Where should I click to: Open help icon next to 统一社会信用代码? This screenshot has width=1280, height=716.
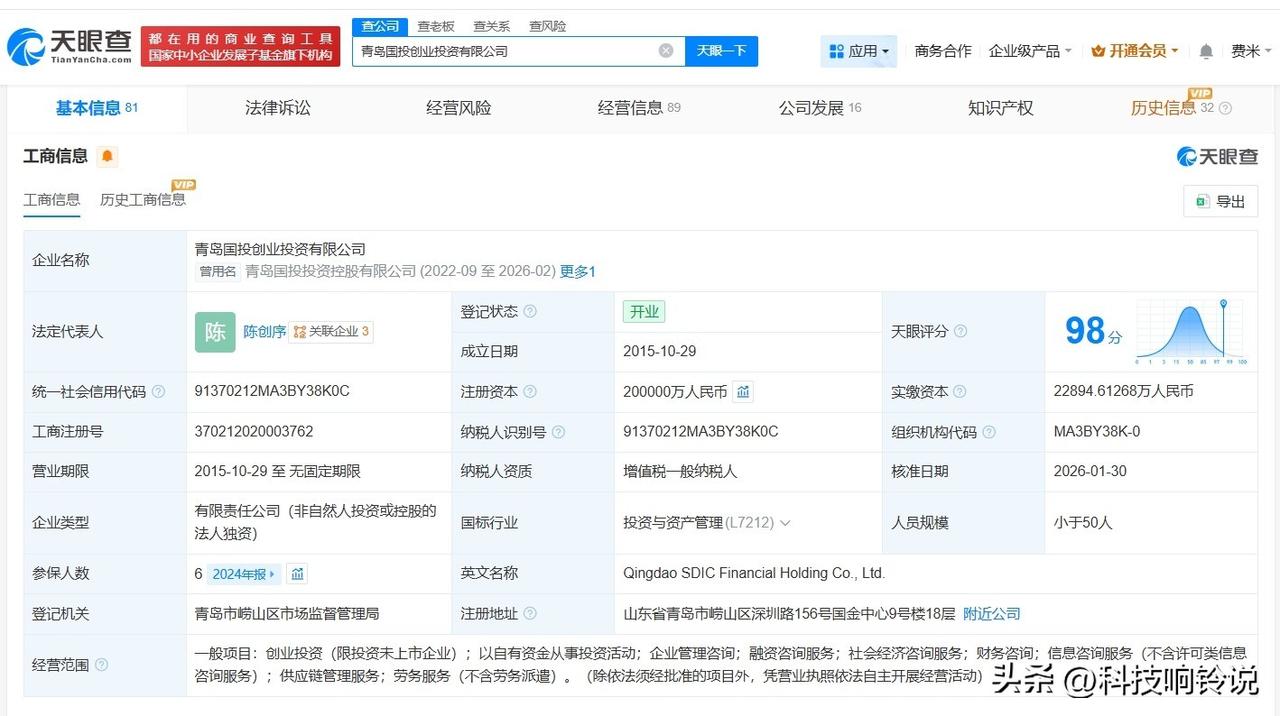click(x=158, y=392)
